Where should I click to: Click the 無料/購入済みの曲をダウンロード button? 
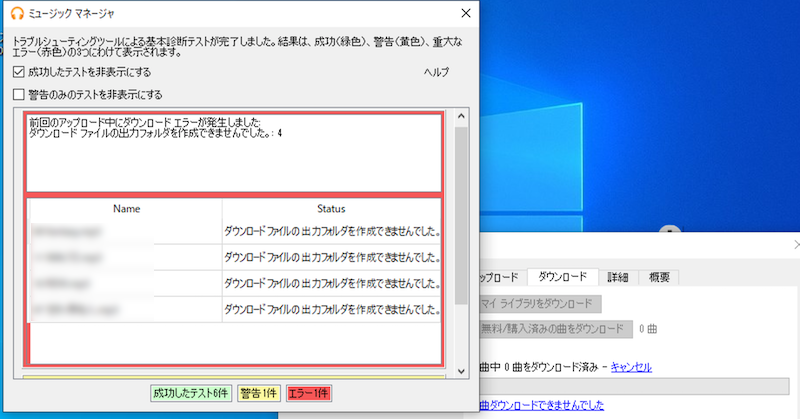pos(551,328)
